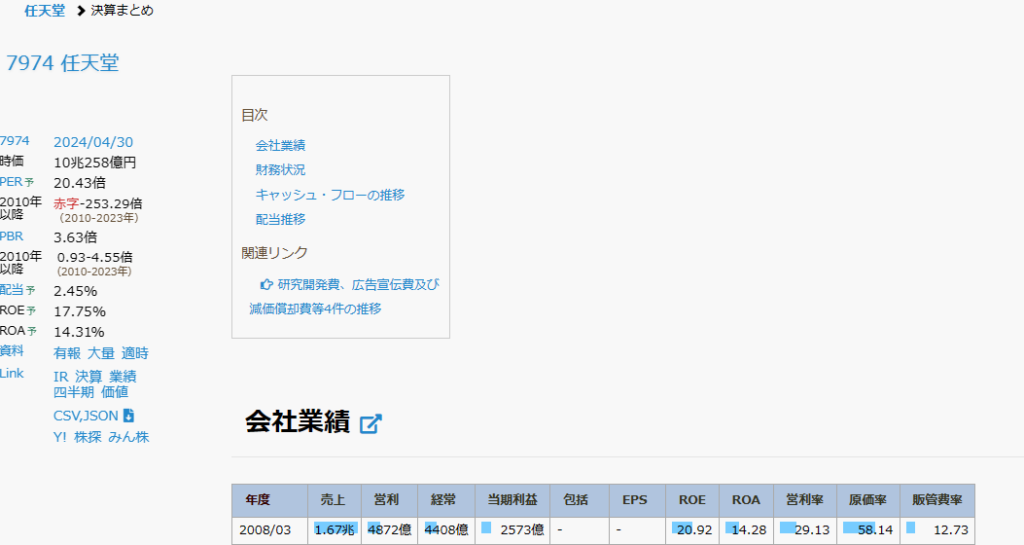Click the 業績 link in Link row
The width and height of the screenshot is (1024, 545).
pyautogui.click(x=123, y=377)
